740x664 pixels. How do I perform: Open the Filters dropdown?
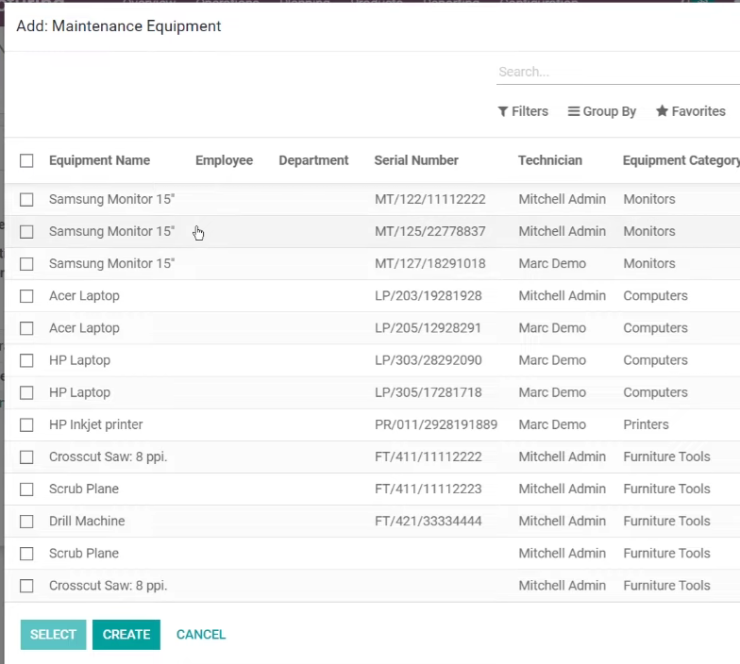pos(523,111)
